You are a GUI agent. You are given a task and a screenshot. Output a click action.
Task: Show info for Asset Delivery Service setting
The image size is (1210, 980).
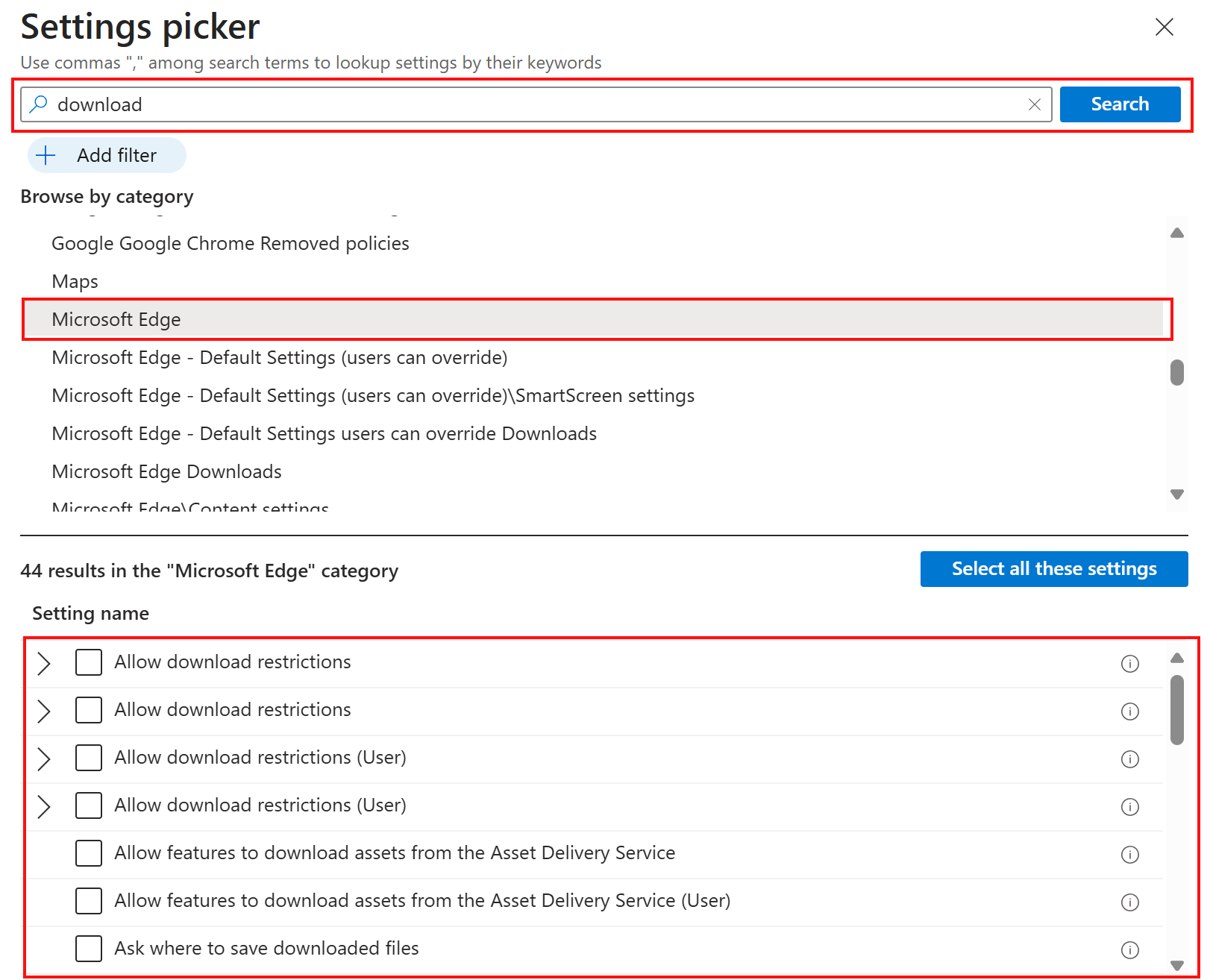[x=1130, y=855]
